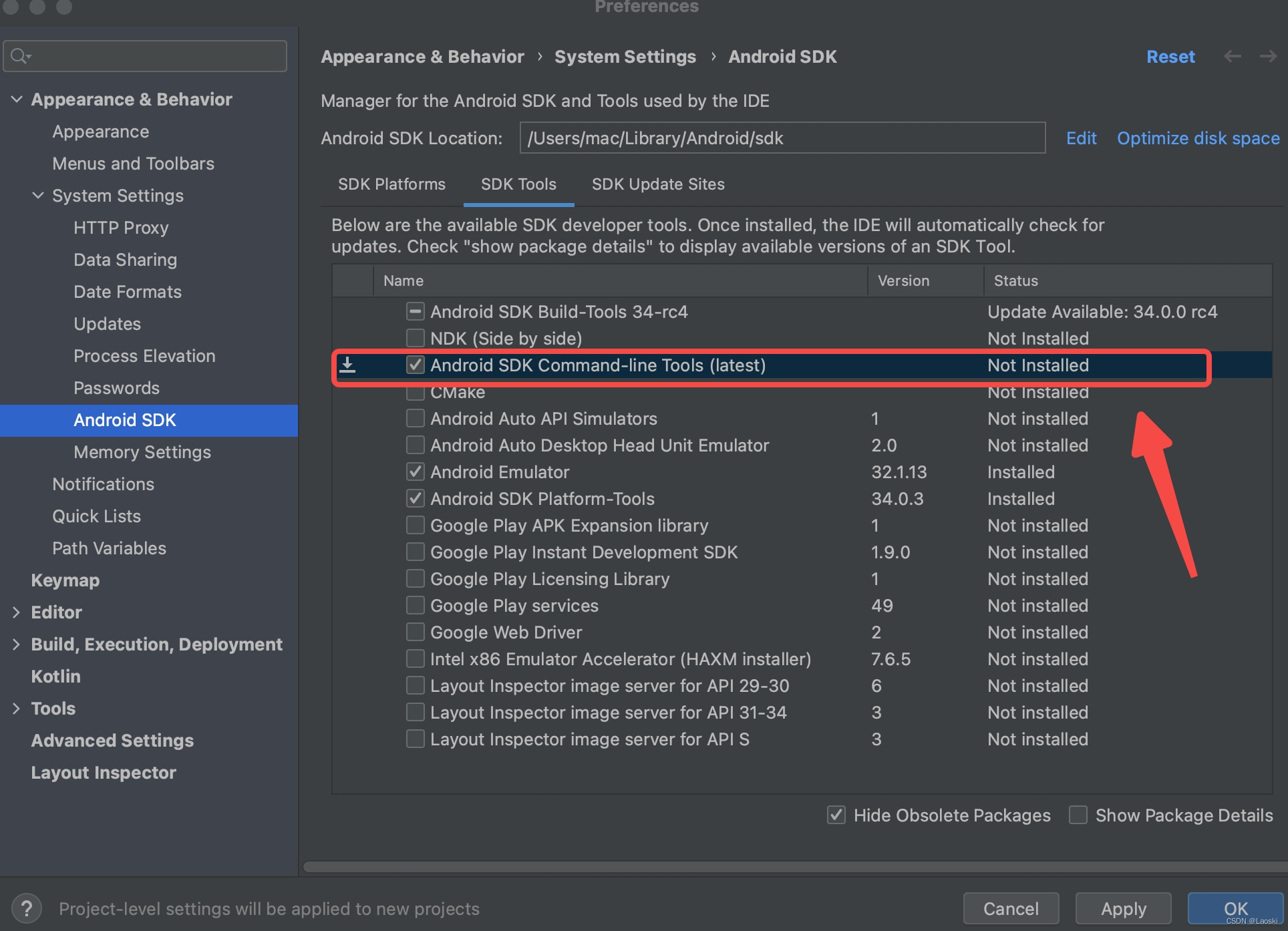
Task: Open the SDK Update Sites tab
Action: coord(658,184)
